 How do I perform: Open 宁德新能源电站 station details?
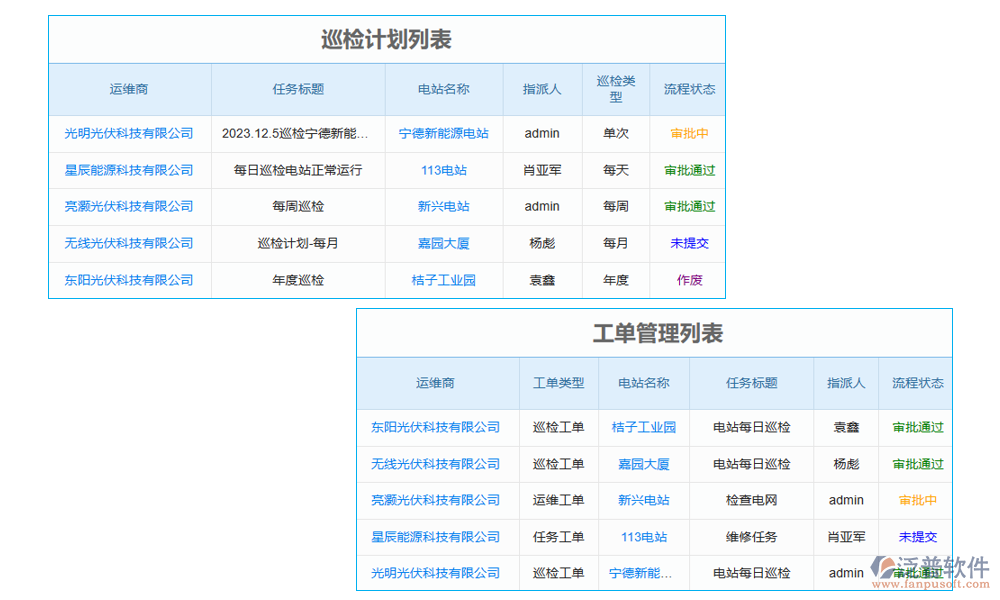[x=443, y=133]
